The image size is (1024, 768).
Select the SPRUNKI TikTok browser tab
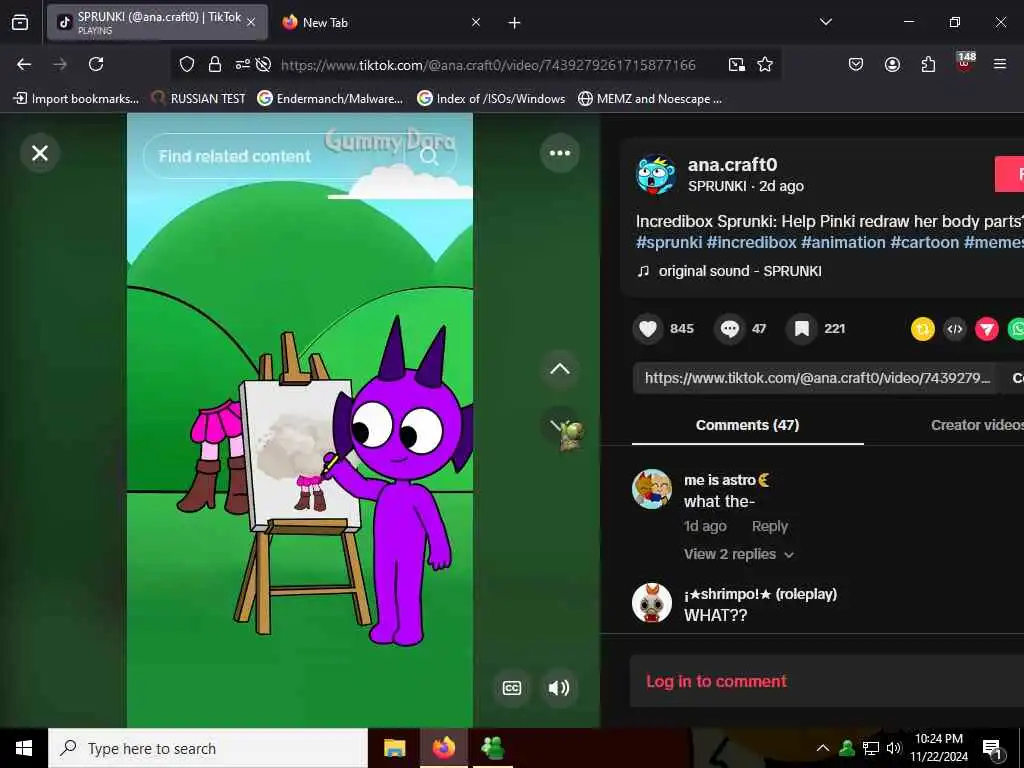(x=157, y=22)
